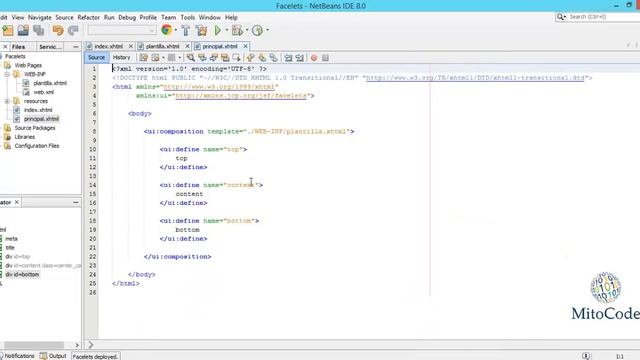Screen dimensions: 640x360
Task: Close the principal.xhtml editor tab
Action: click(245, 47)
